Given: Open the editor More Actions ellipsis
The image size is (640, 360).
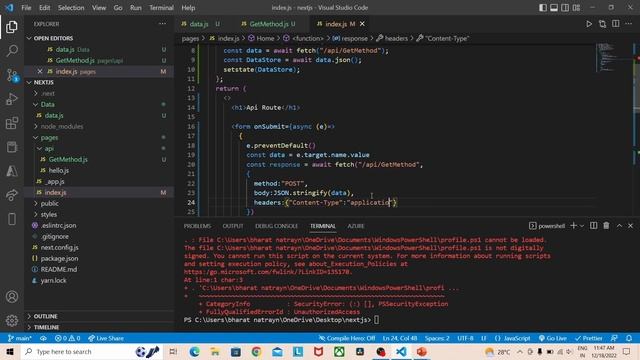Looking at the screenshot, I should [629, 24].
